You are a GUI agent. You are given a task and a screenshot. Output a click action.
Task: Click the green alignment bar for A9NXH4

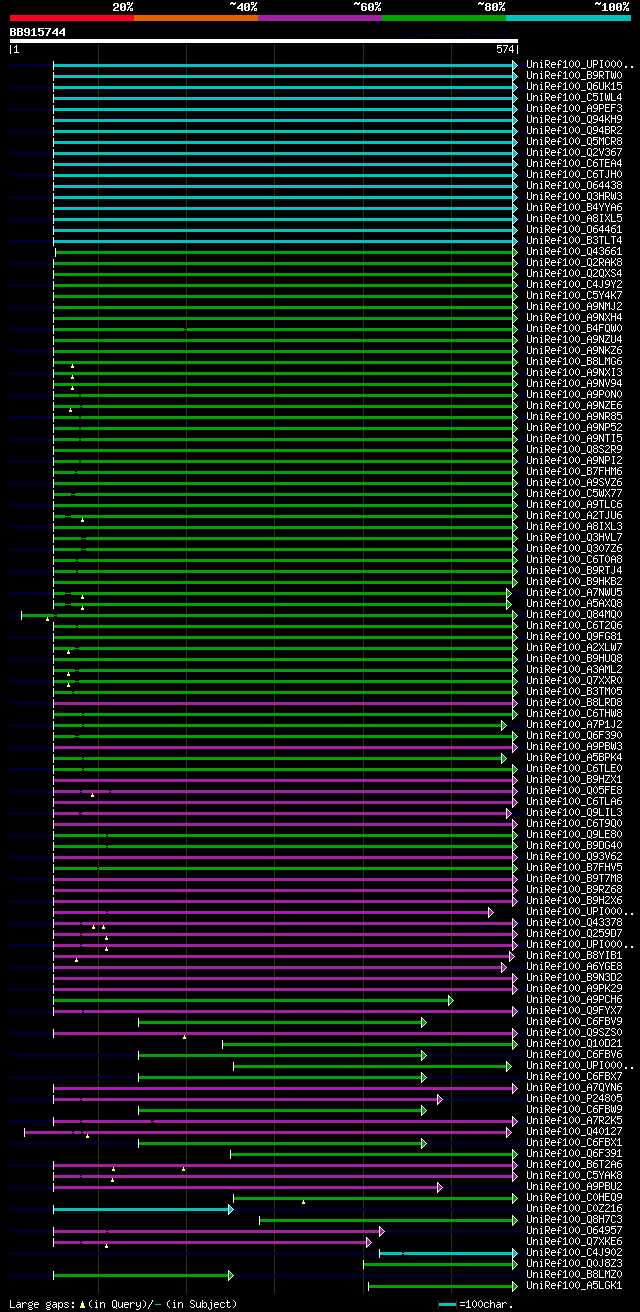point(285,317)
